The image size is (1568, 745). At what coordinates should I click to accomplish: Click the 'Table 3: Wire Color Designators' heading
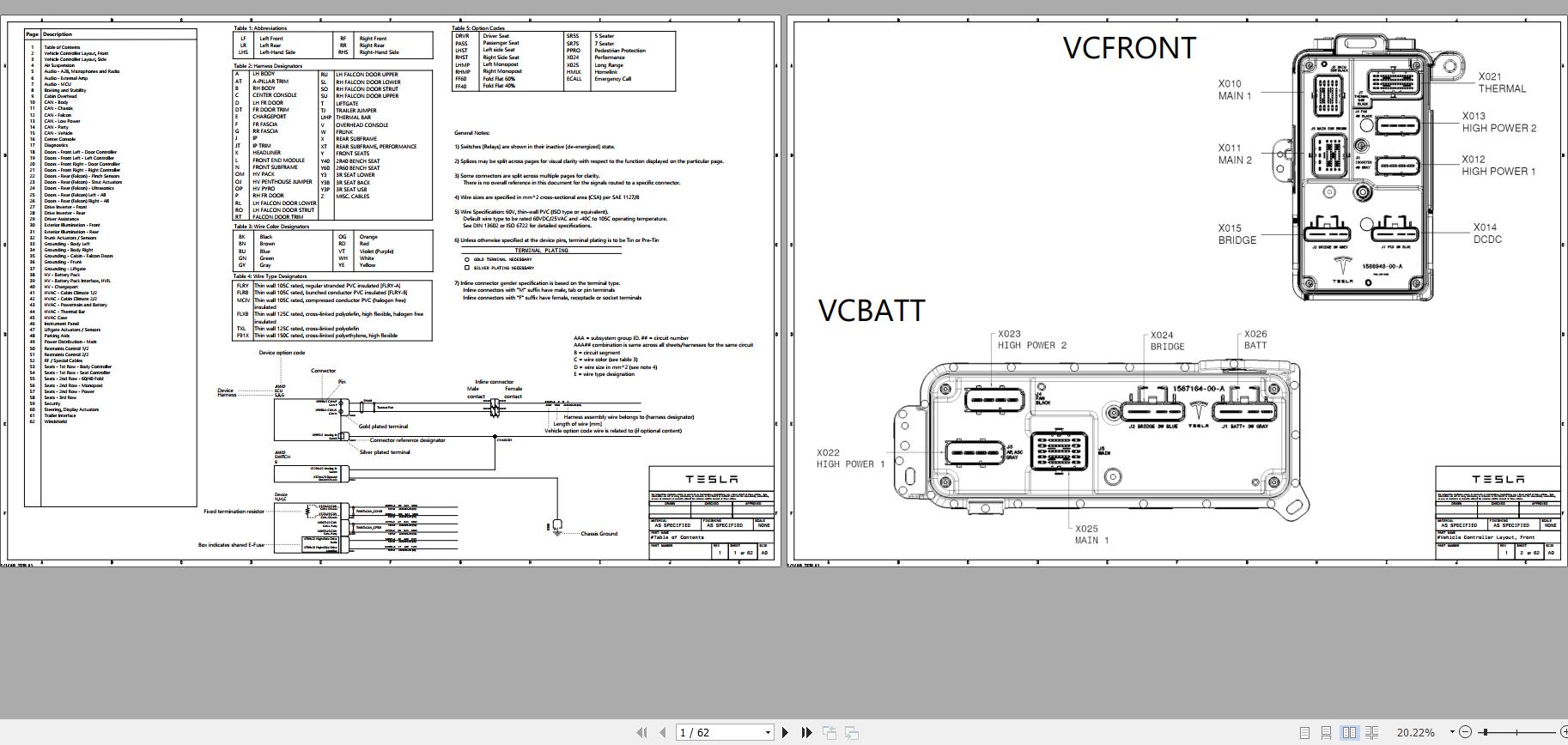(x=270, y=227)
